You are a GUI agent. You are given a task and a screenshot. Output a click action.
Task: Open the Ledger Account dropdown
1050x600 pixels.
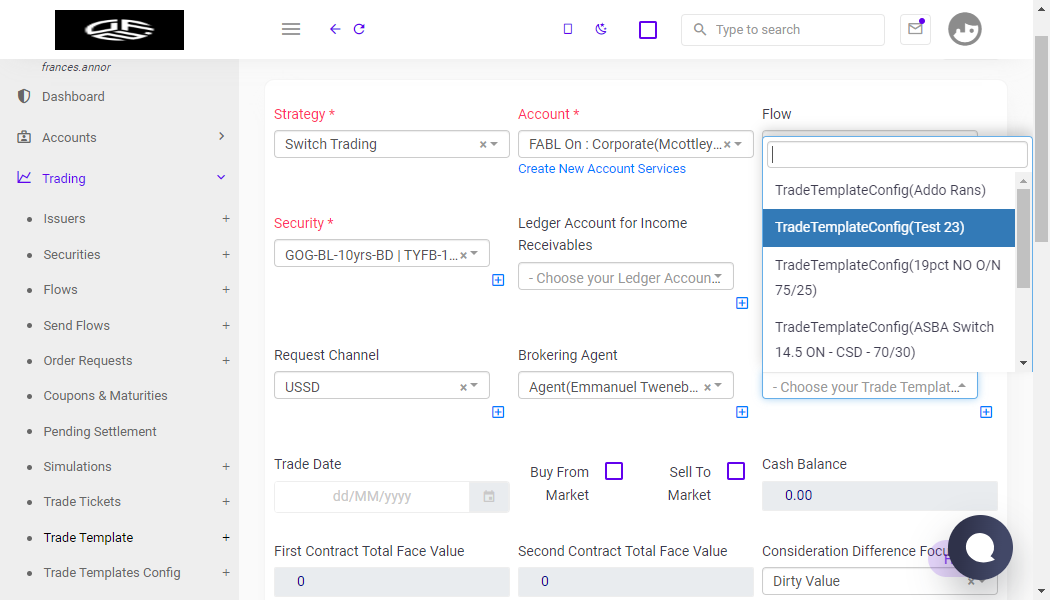tap(625, 277)
